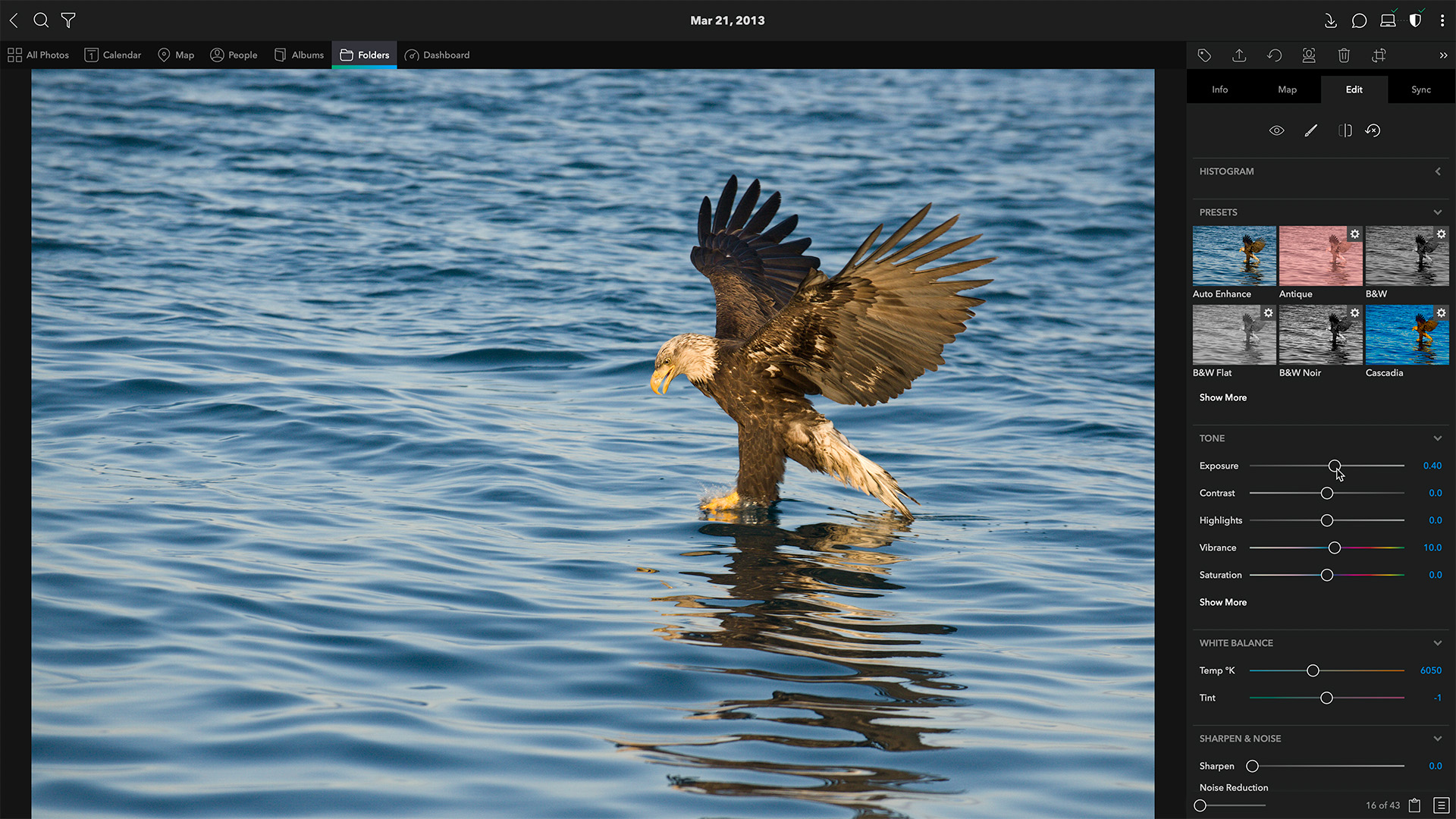Screen dimensions: 1456x819
Task: Apply the B&W Noir preset thumbnail
Action: pos(1320,334)
